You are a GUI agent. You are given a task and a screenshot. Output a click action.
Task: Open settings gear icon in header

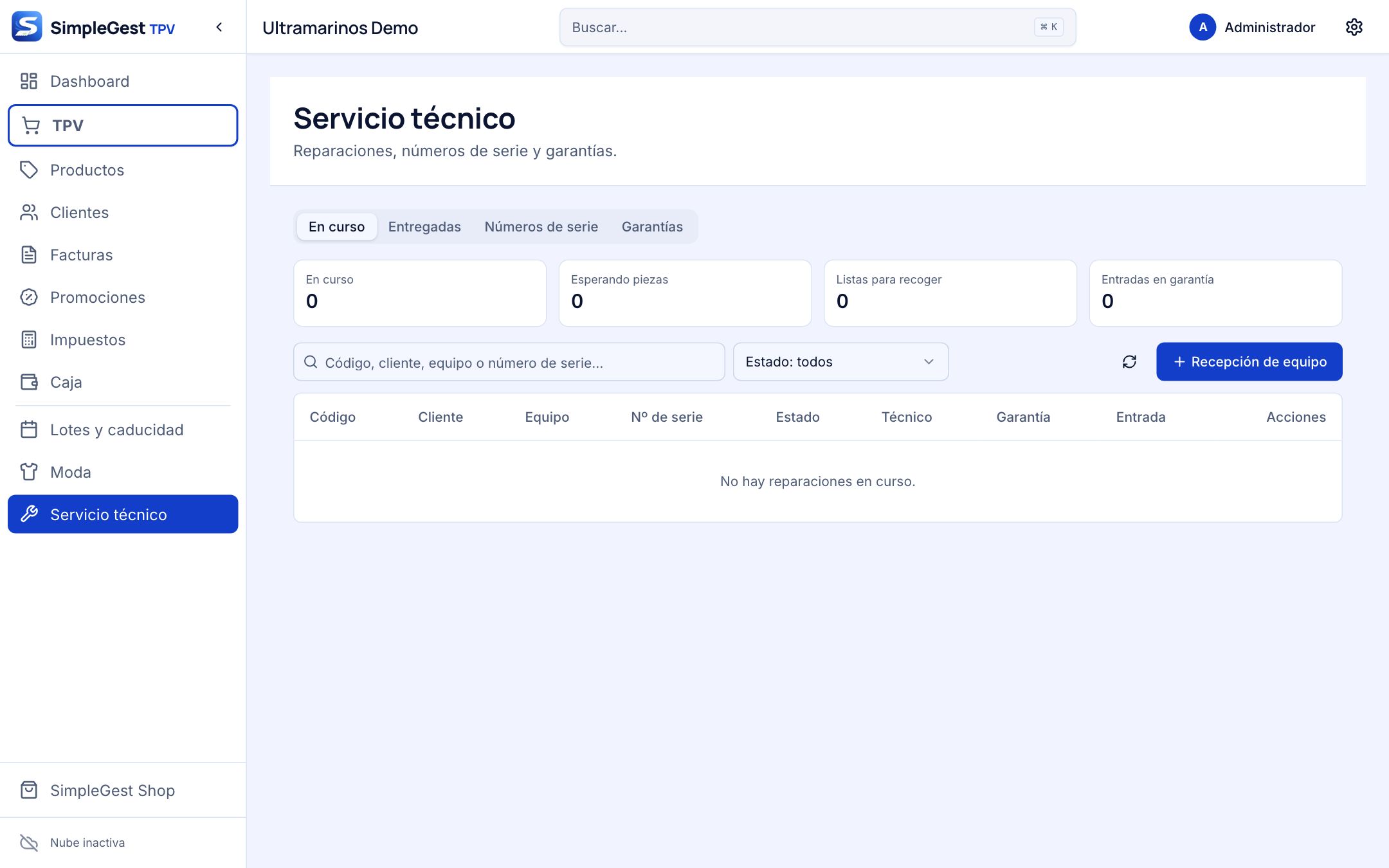(x=1354, y=27)
